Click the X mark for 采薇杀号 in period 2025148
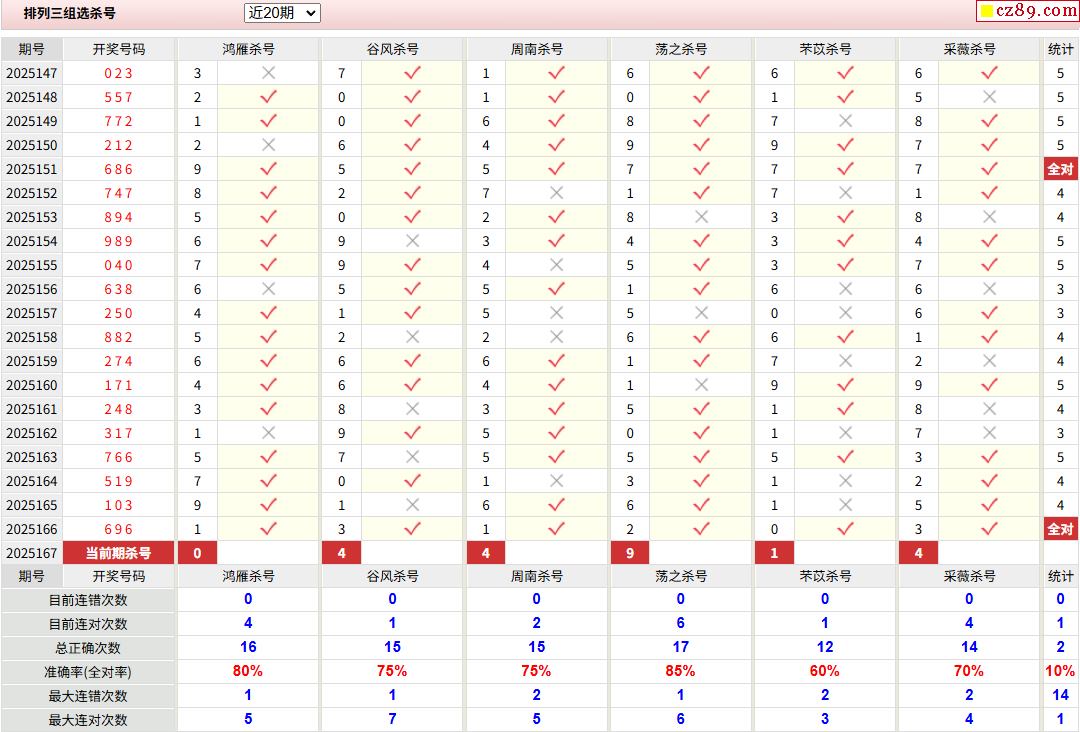The image size is (1080, 732). click(x=990, y=97)
